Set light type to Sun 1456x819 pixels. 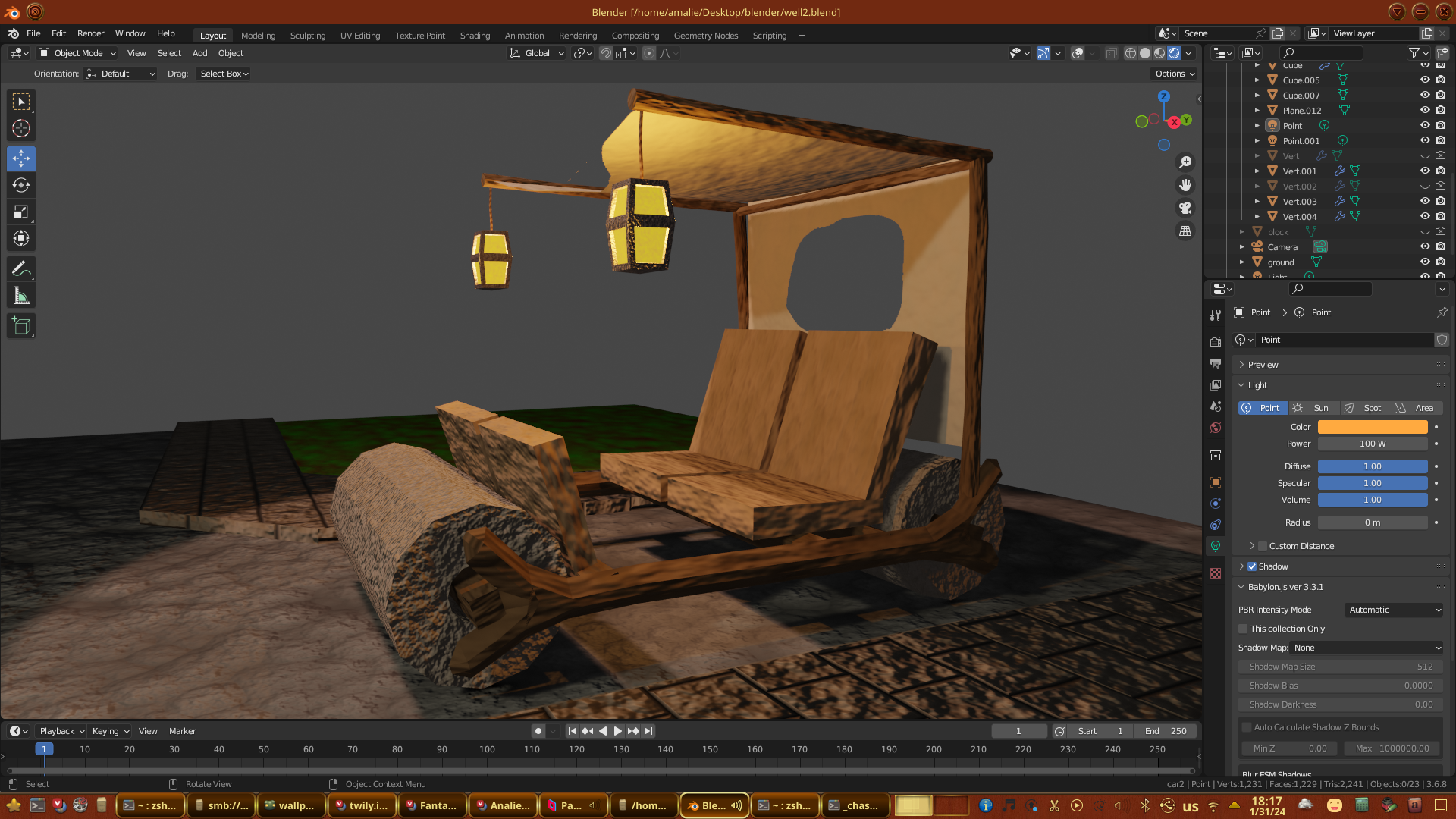[x=1313, y=408]
